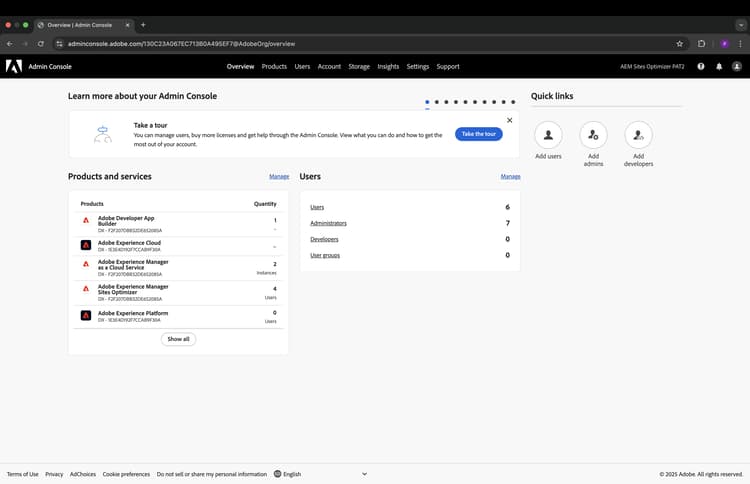Open the Overview nav item

pyautogui.click(x=240, y=66)
